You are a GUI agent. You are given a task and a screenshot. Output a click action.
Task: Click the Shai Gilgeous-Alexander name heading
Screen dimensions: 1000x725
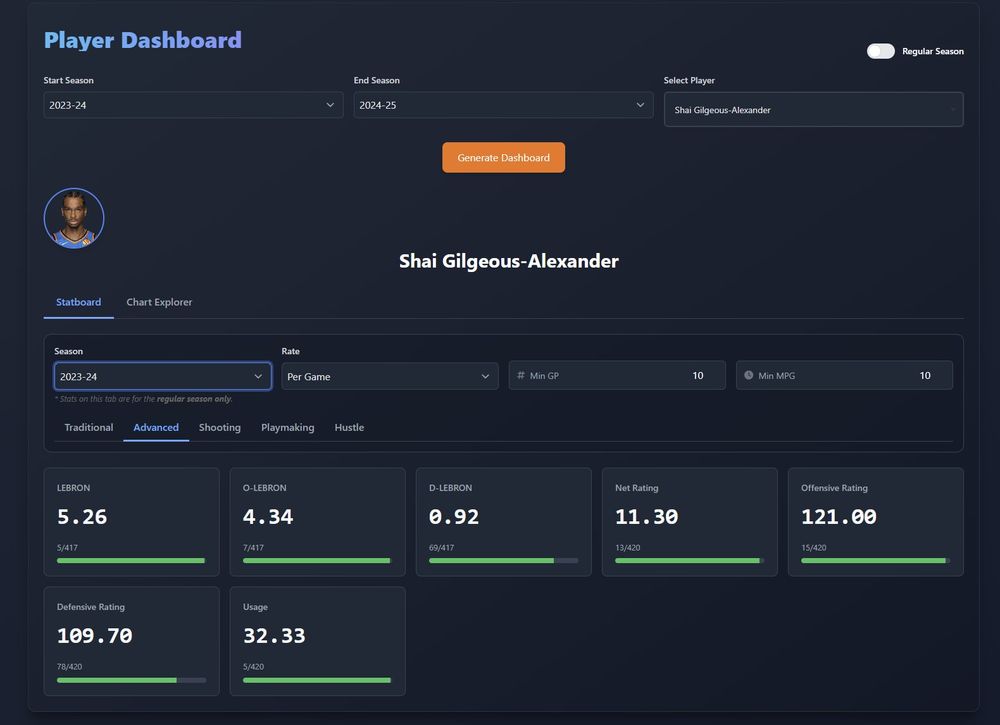point(509,261)
